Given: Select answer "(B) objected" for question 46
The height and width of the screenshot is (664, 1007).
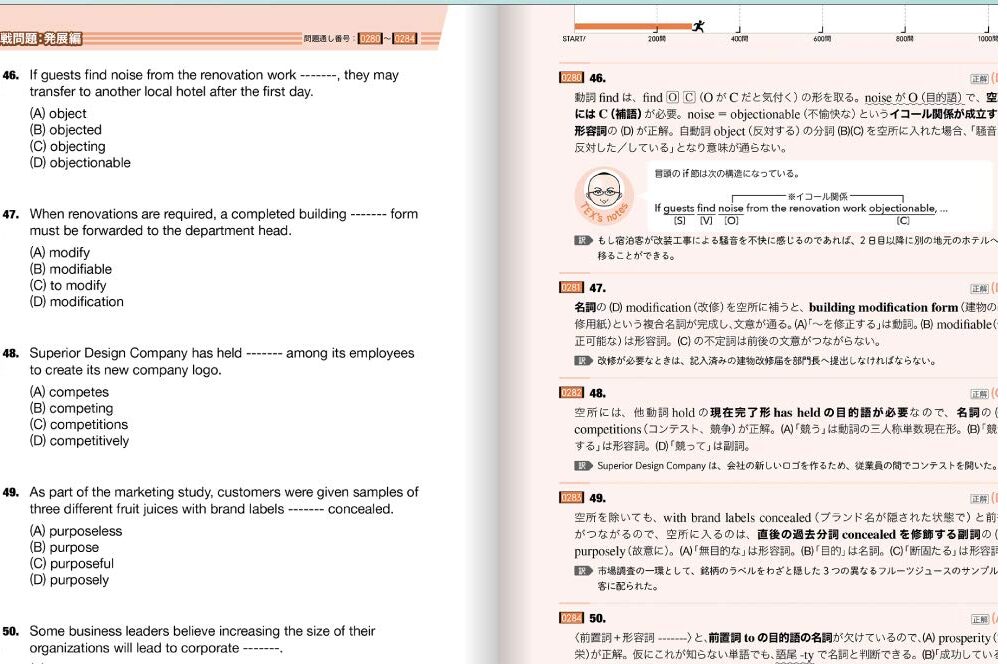Looking at the screenshot, I should tap(66, 130).
